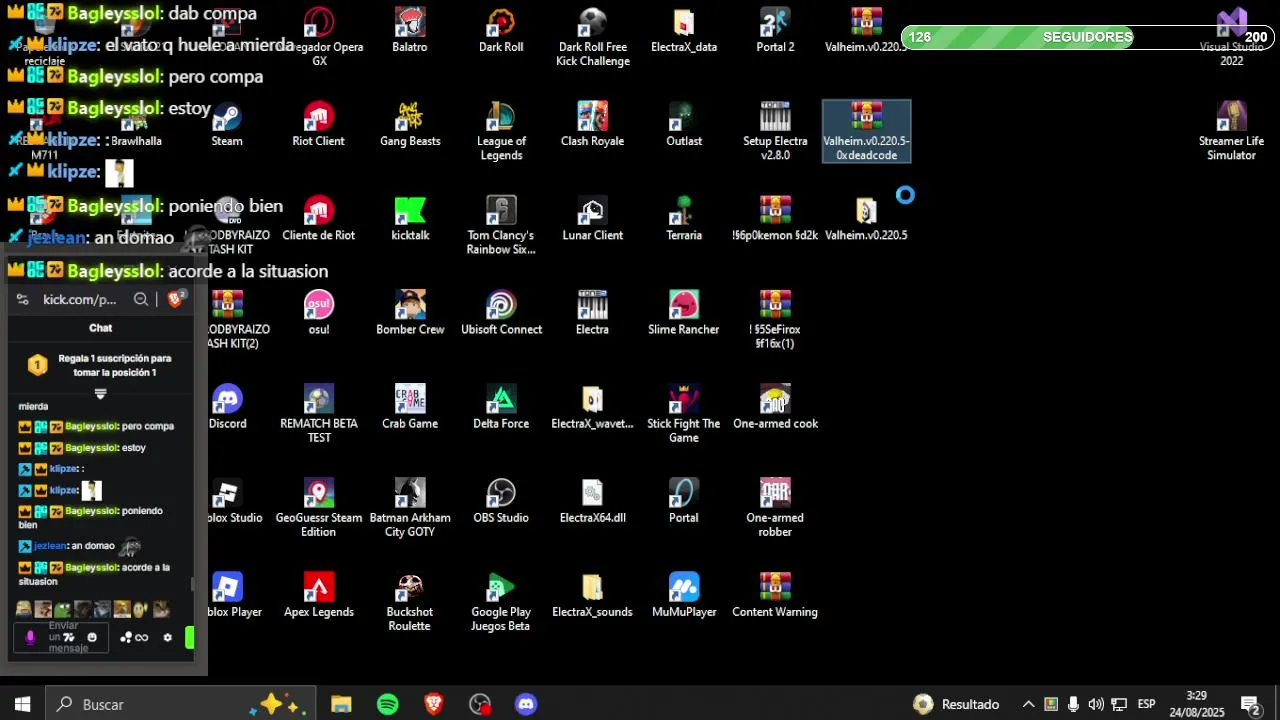1280x720 pixels.
Task: Open the chat settings gear icon
Action: (x=167, y=637)
